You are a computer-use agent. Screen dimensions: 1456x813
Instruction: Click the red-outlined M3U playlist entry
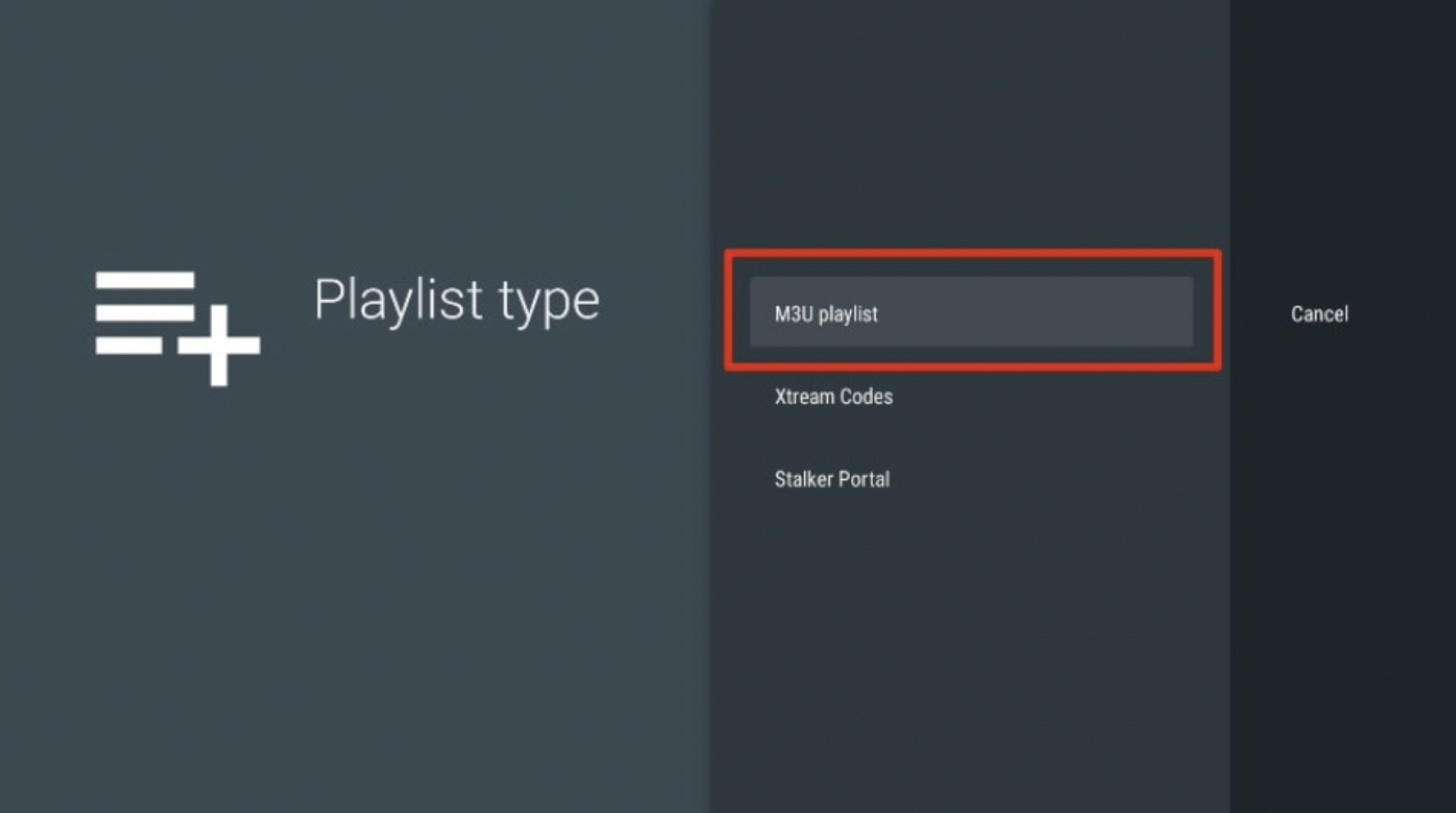(x=970, y=313)
